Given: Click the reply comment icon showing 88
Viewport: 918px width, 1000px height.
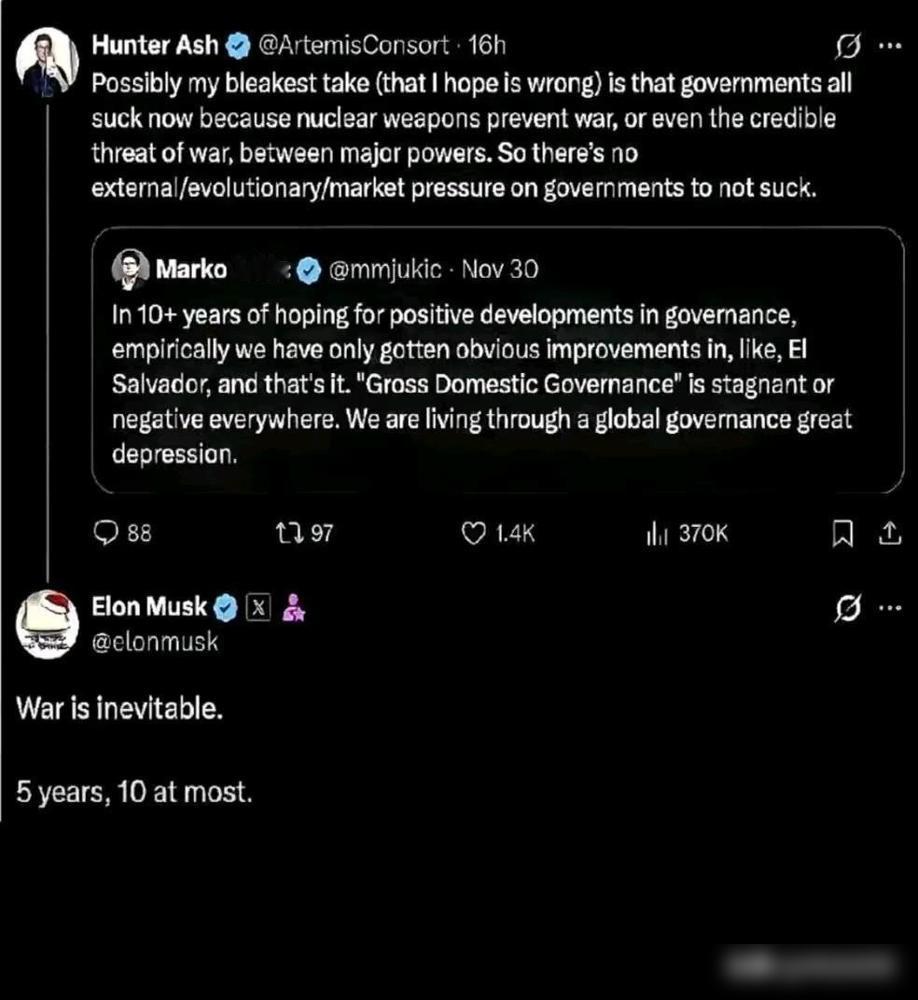Looking at the screenshot, I should coord(108,534).
